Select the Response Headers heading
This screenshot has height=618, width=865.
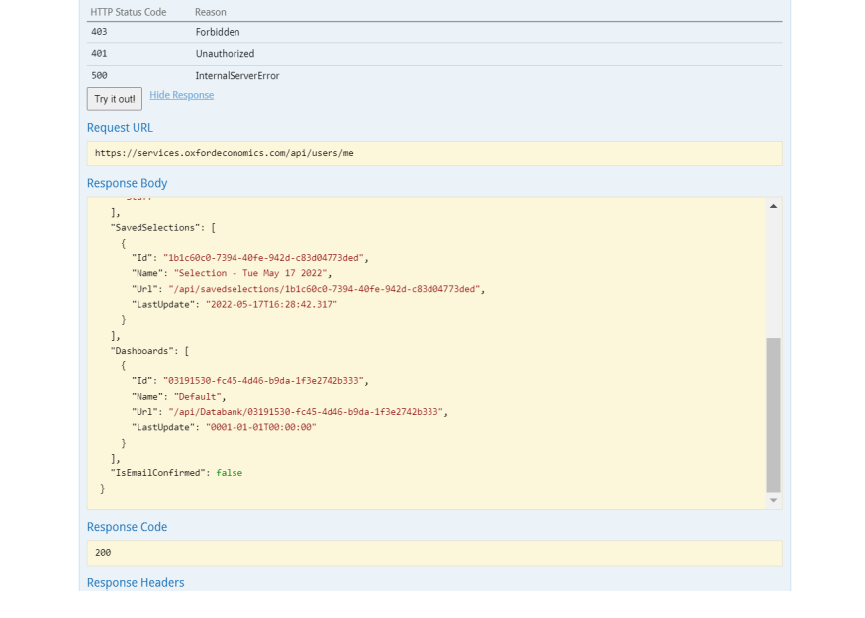click(135, 582)
